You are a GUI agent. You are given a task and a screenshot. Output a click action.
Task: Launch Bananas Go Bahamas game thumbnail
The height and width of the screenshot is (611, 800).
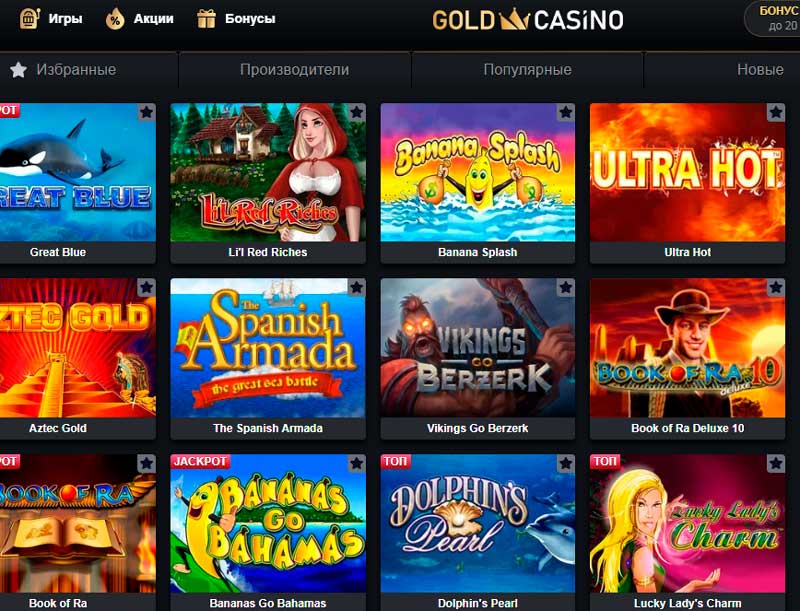click(268, 523)
